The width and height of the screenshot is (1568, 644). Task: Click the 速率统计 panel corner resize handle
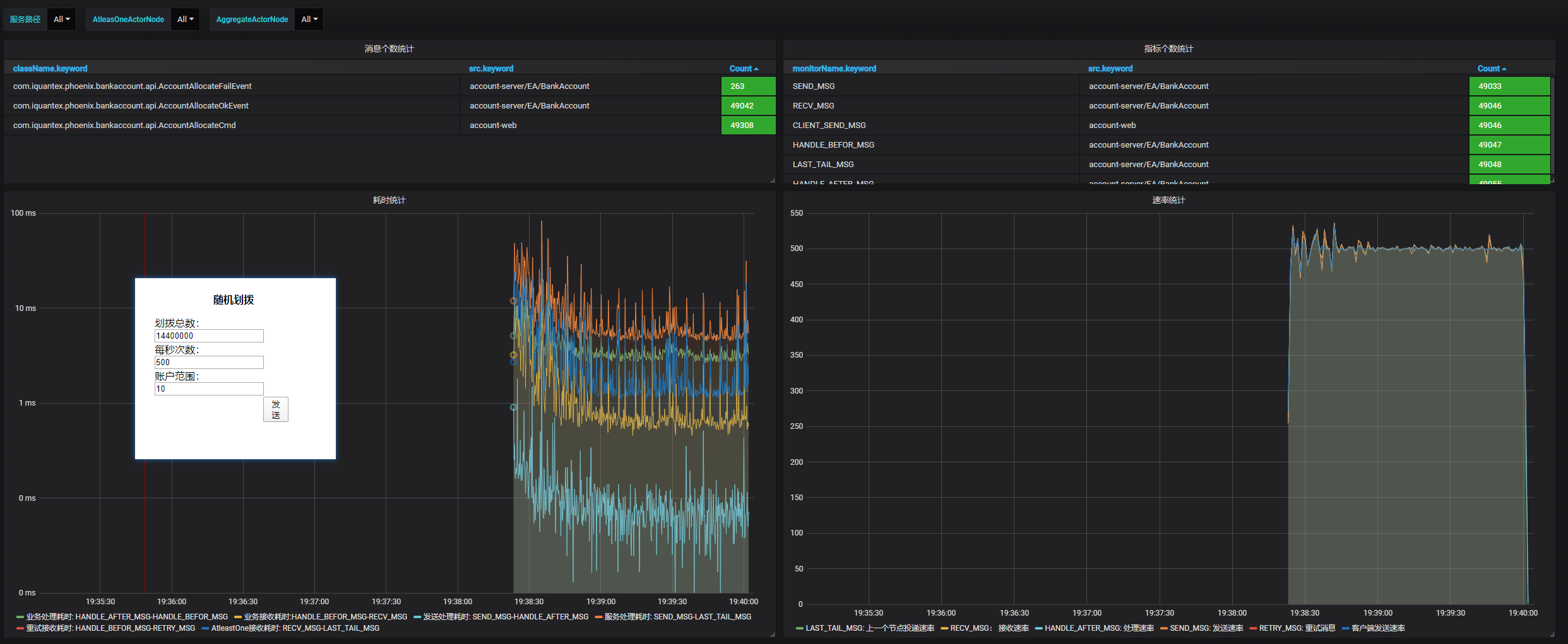[x=1552, y=635]
